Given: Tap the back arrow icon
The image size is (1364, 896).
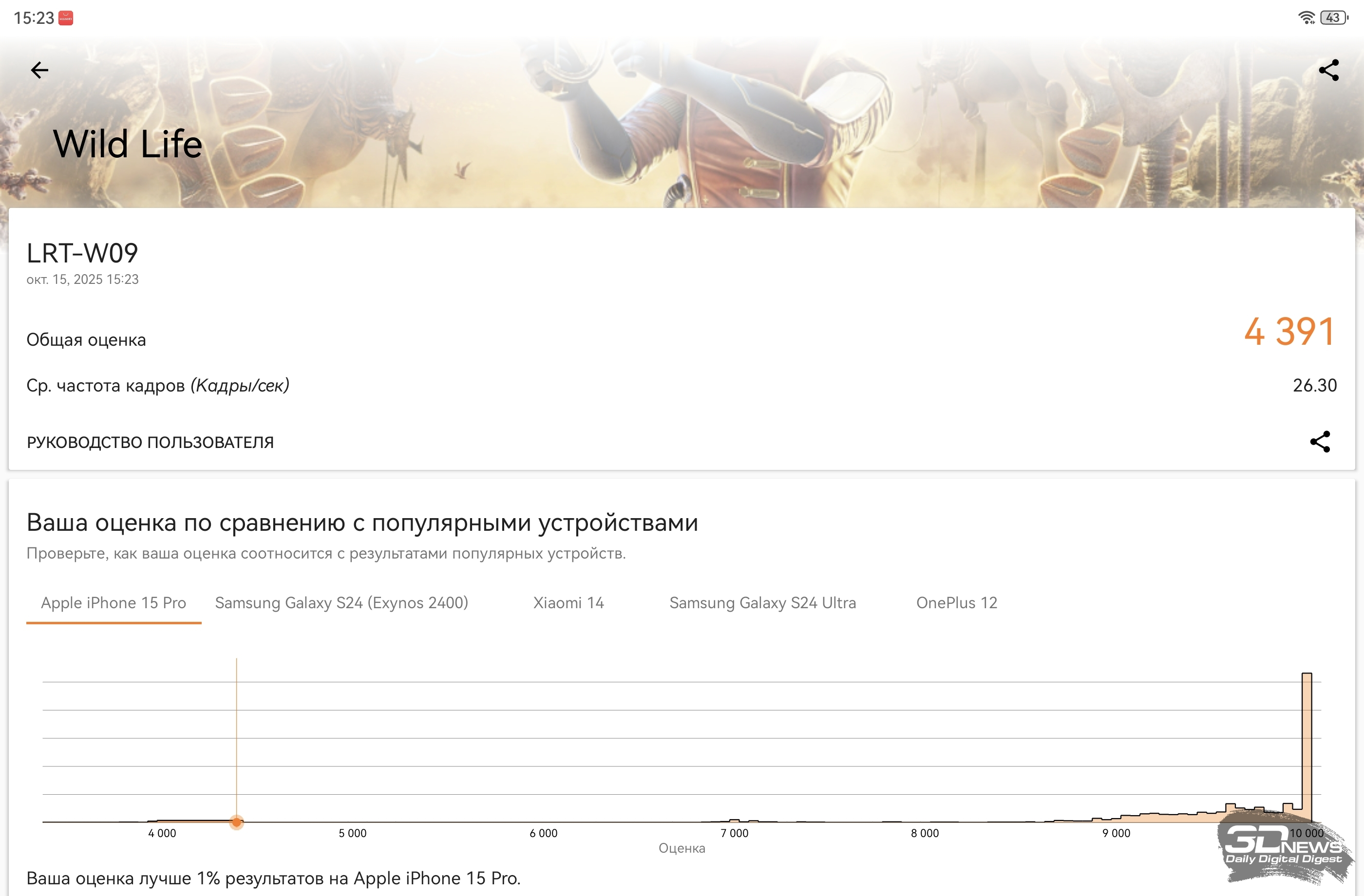Looking at the screenshot, I should click(39, 71).
